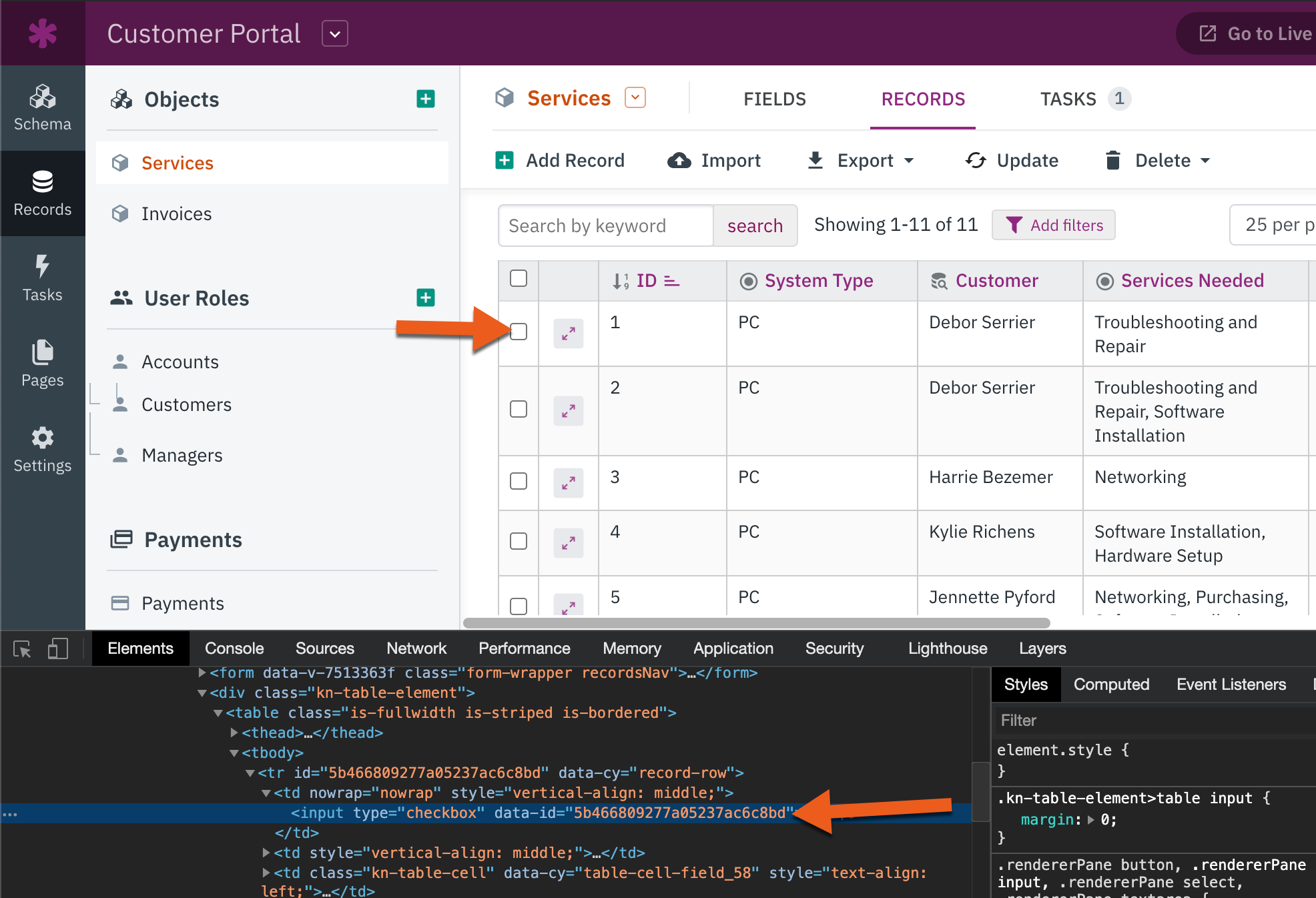Click the Add Record button
The width and height of the screenshot is (1316, 898).
click(561, 161)
